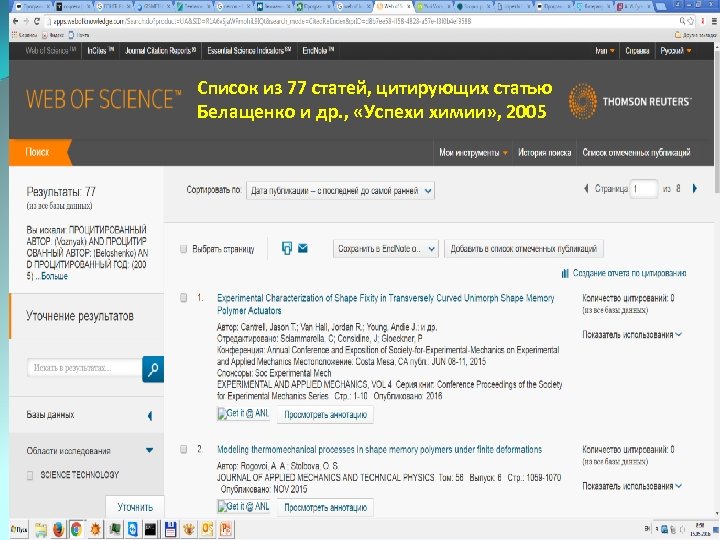Open Essential Science Indicators
Screen dimensions: 720x540
[249, 51]
